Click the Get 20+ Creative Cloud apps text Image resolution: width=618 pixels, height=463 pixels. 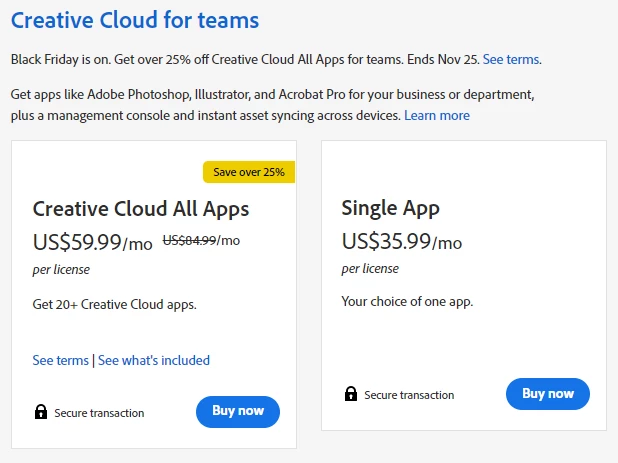click(x=115, y=304)
